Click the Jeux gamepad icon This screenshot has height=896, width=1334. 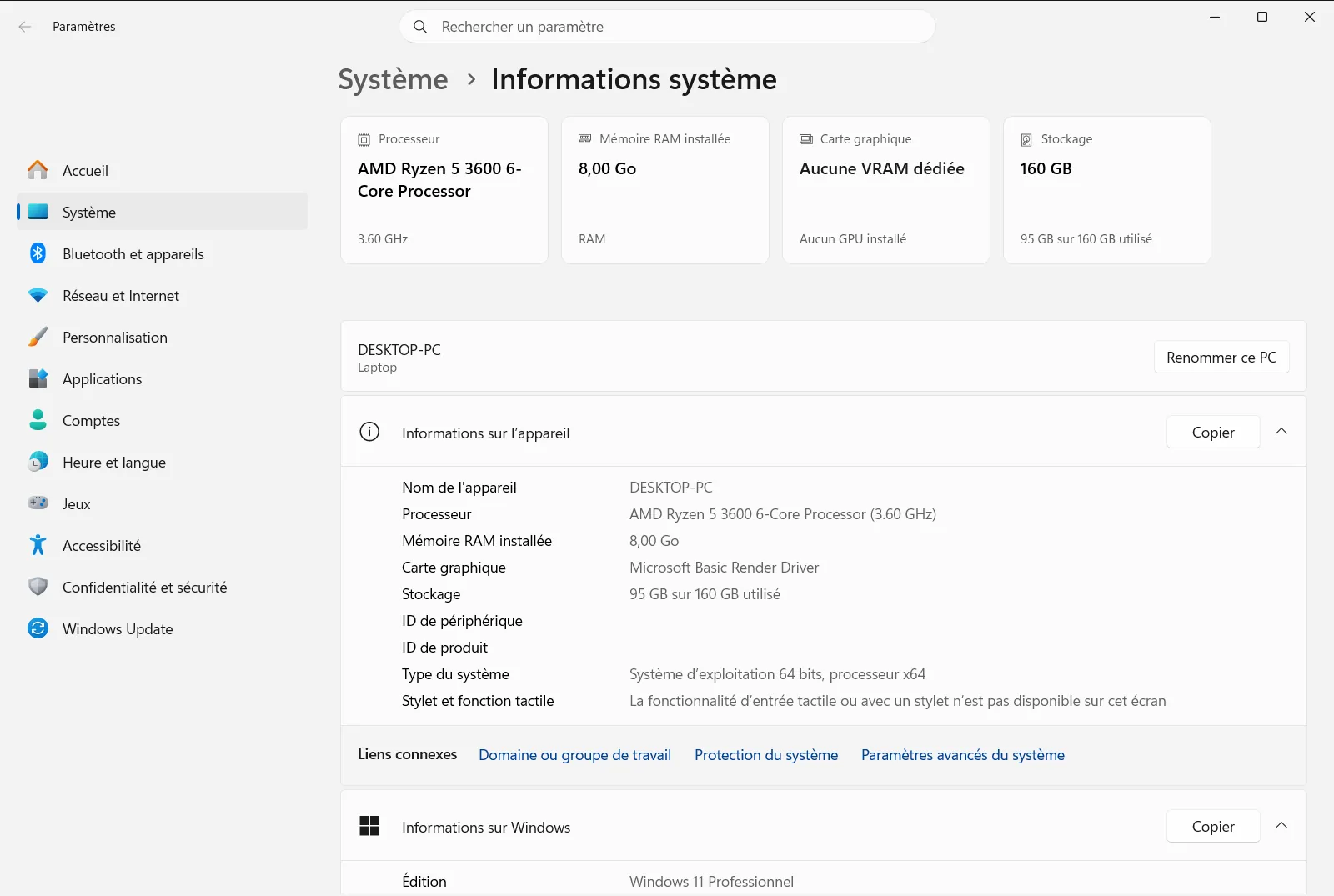38,503
